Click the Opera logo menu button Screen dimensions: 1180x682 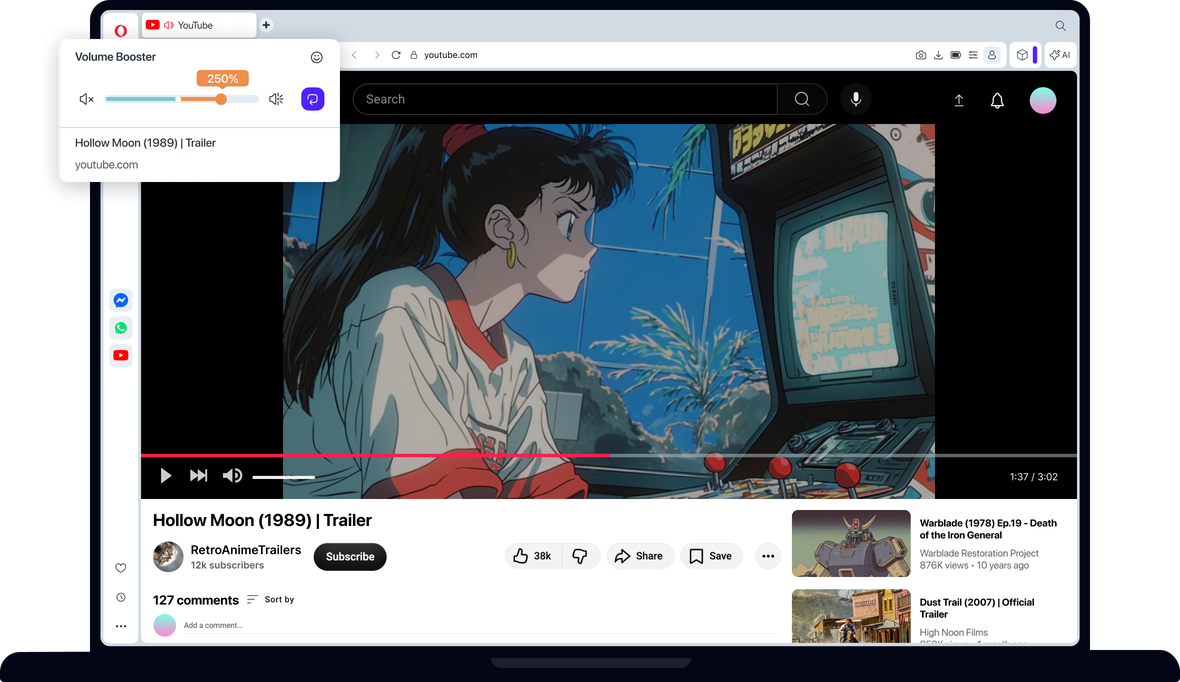[120, 31]
